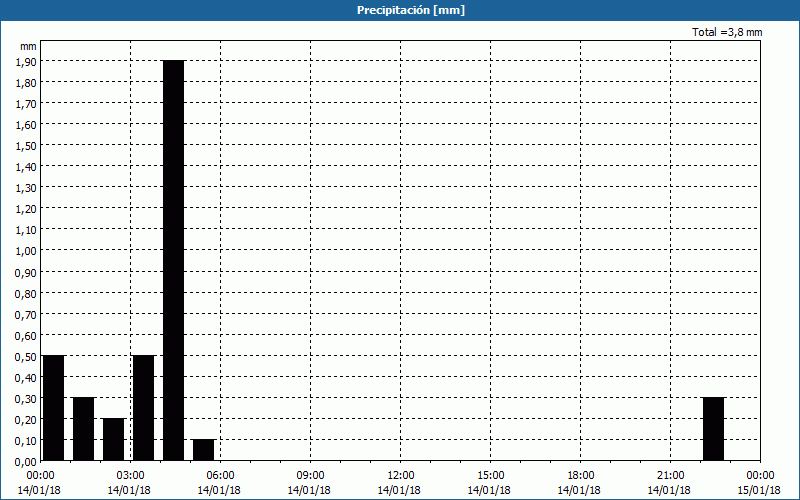Click the 09:00 x-axis time label

click(310, 476)
